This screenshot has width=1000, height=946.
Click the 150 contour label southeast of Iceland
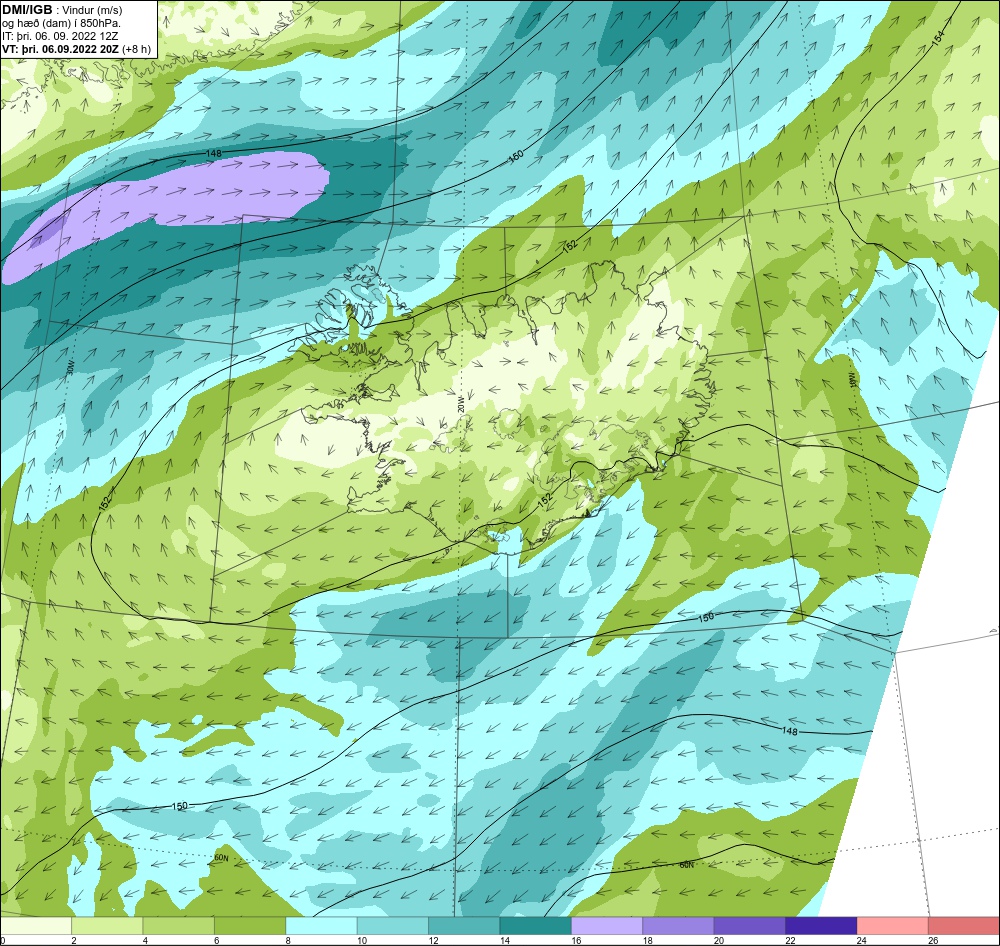coord(706,617)
